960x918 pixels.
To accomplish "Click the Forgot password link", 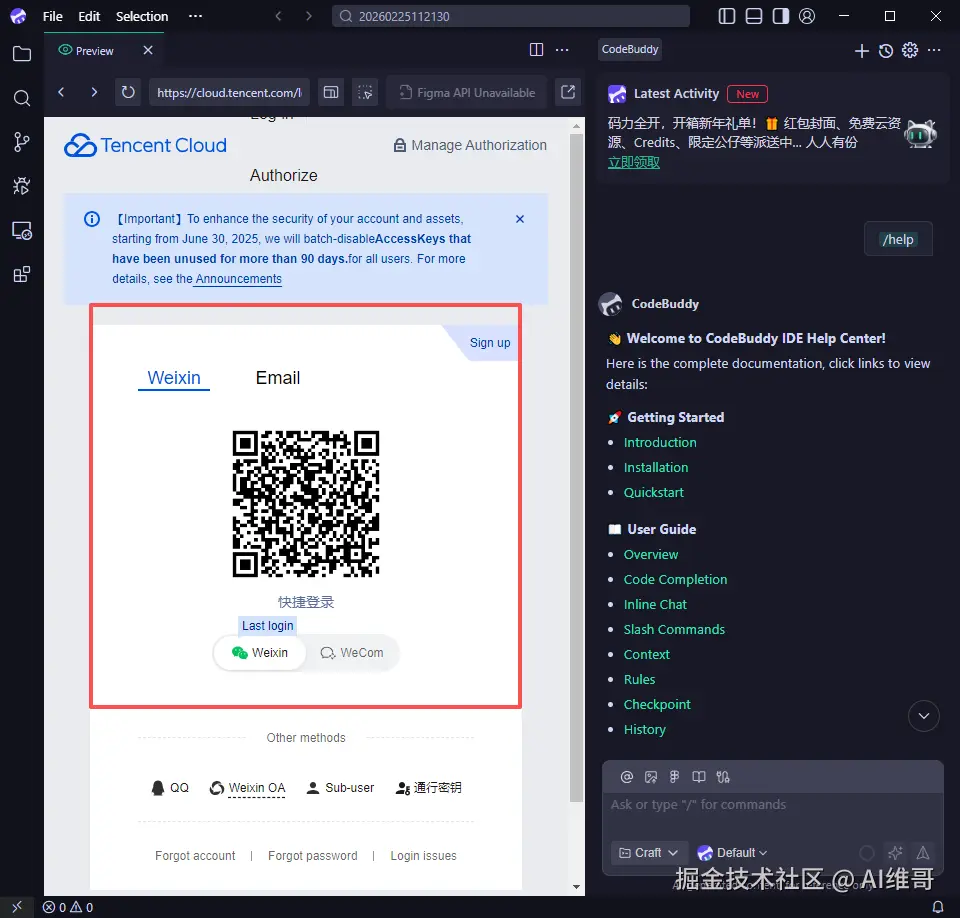I will 313,856.
